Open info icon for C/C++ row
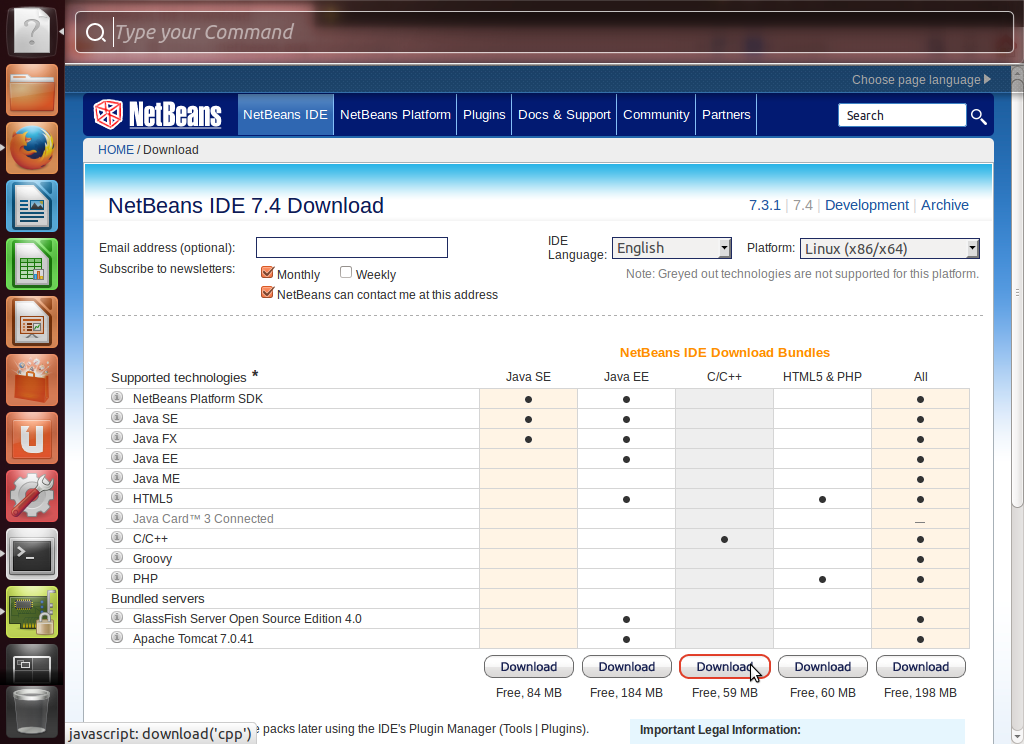This screenshot has height=744, width=1024. [x=117, y=537]
